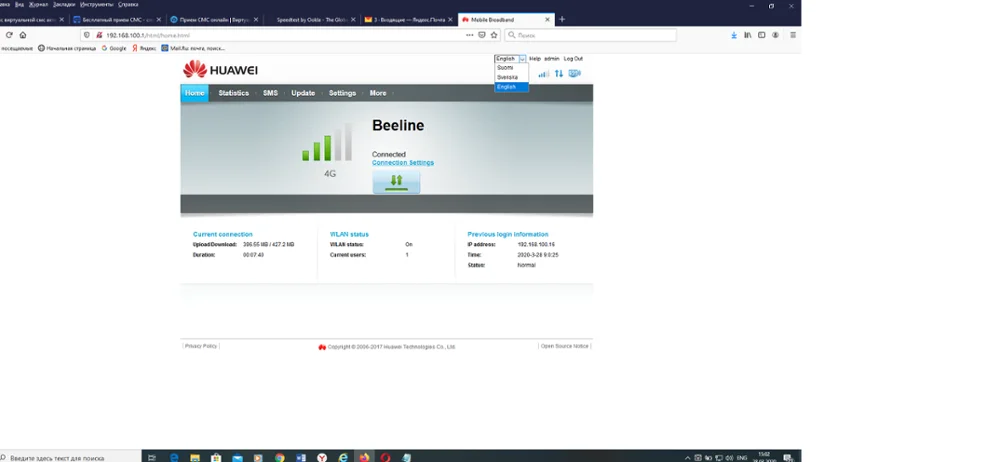Click the Firefox search field
The image size is (1000, 462).
coord(591,35)
